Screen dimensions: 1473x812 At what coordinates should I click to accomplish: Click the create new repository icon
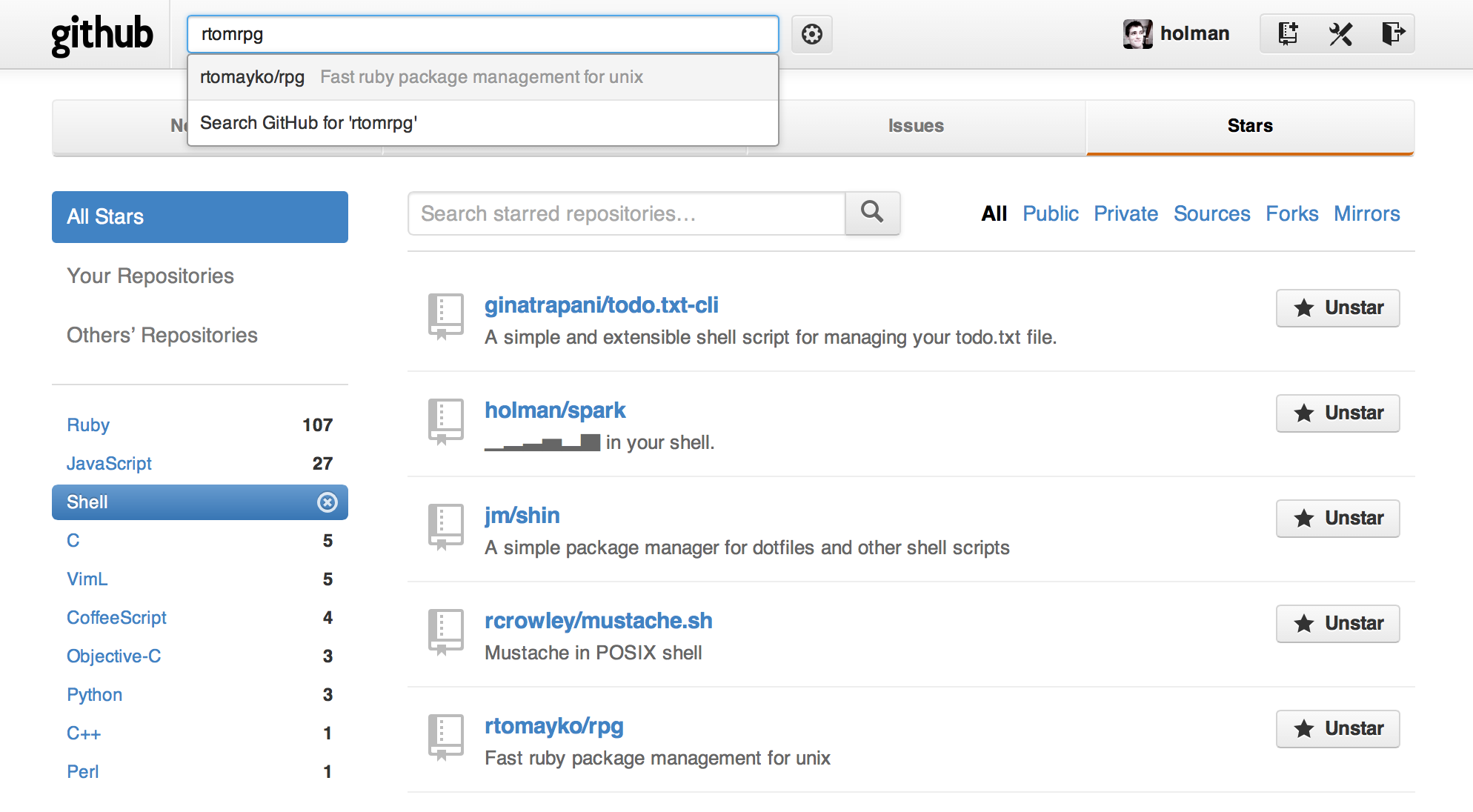coord(1288,34)
